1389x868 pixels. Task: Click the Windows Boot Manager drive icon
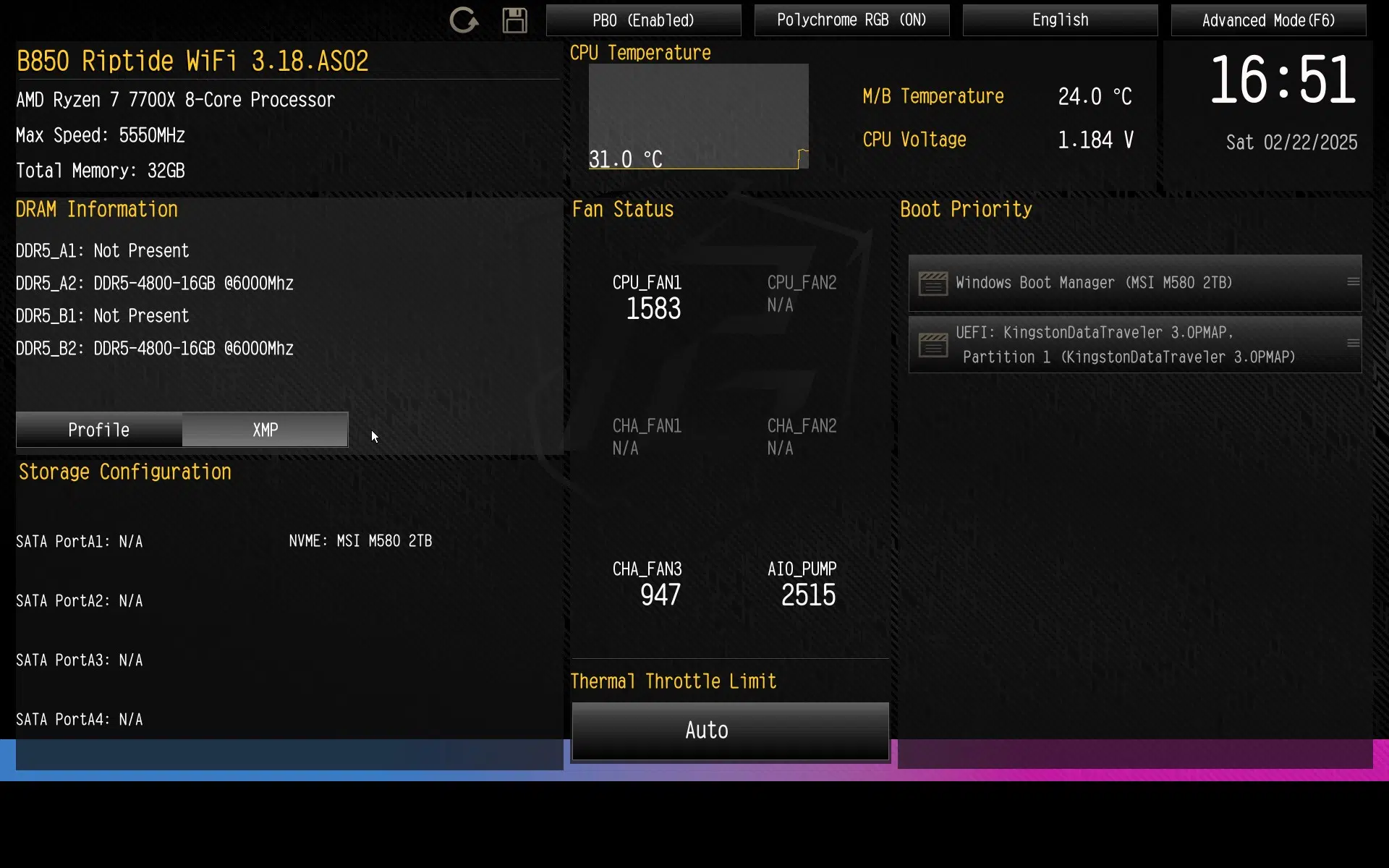click(x=933, y=284)
